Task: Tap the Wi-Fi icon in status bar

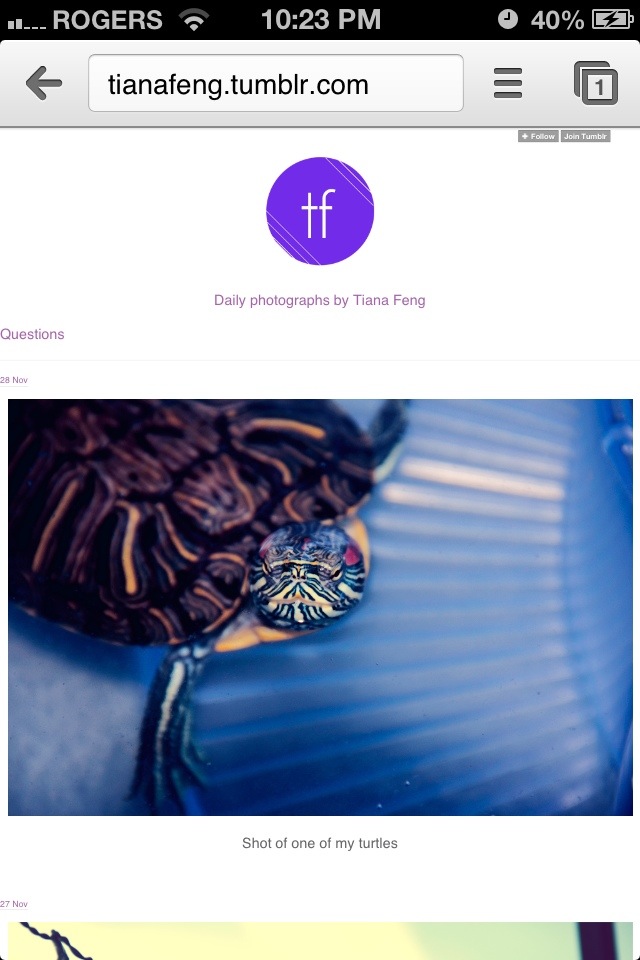Action: (x=194, y=20)
